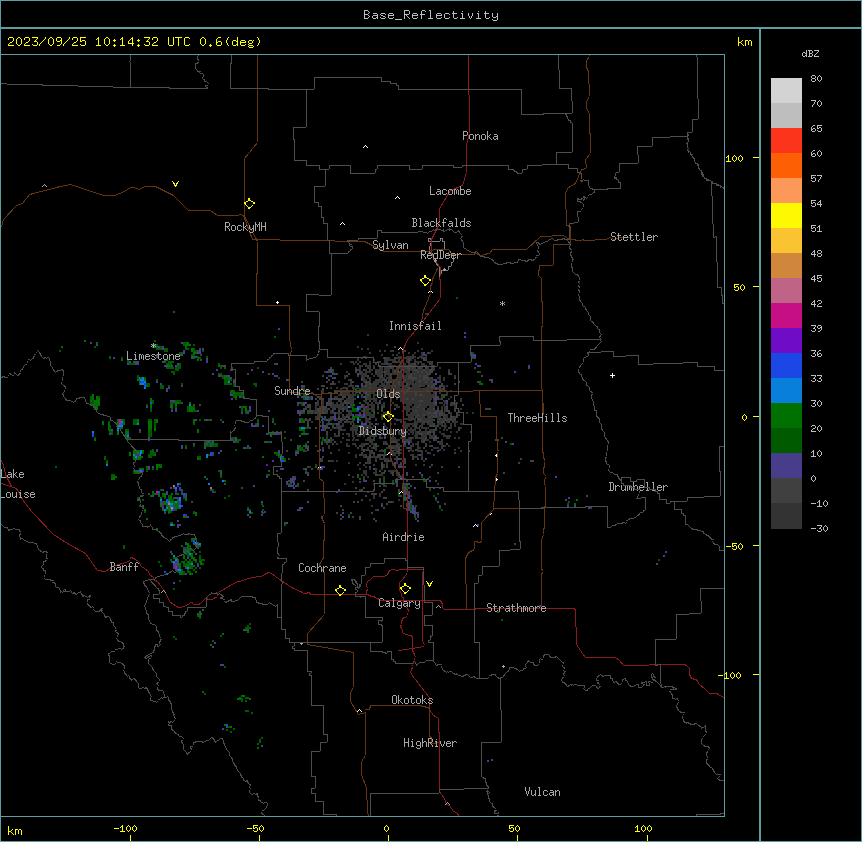Pick the red 60-65 dBZ legend swatch

(x=786, y=141)
